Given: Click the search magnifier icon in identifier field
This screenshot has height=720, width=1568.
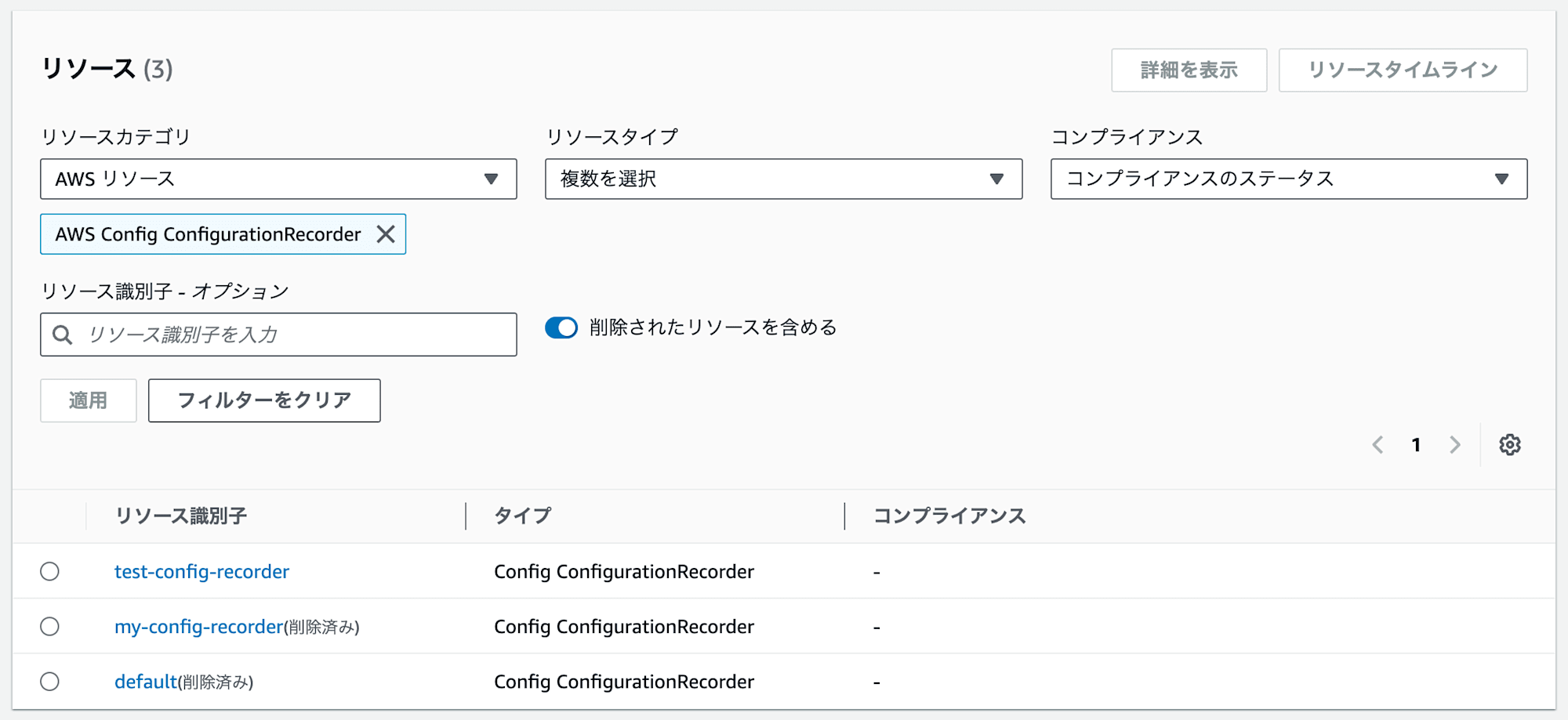Looking at the screenshot, I should tap(63, 335).
